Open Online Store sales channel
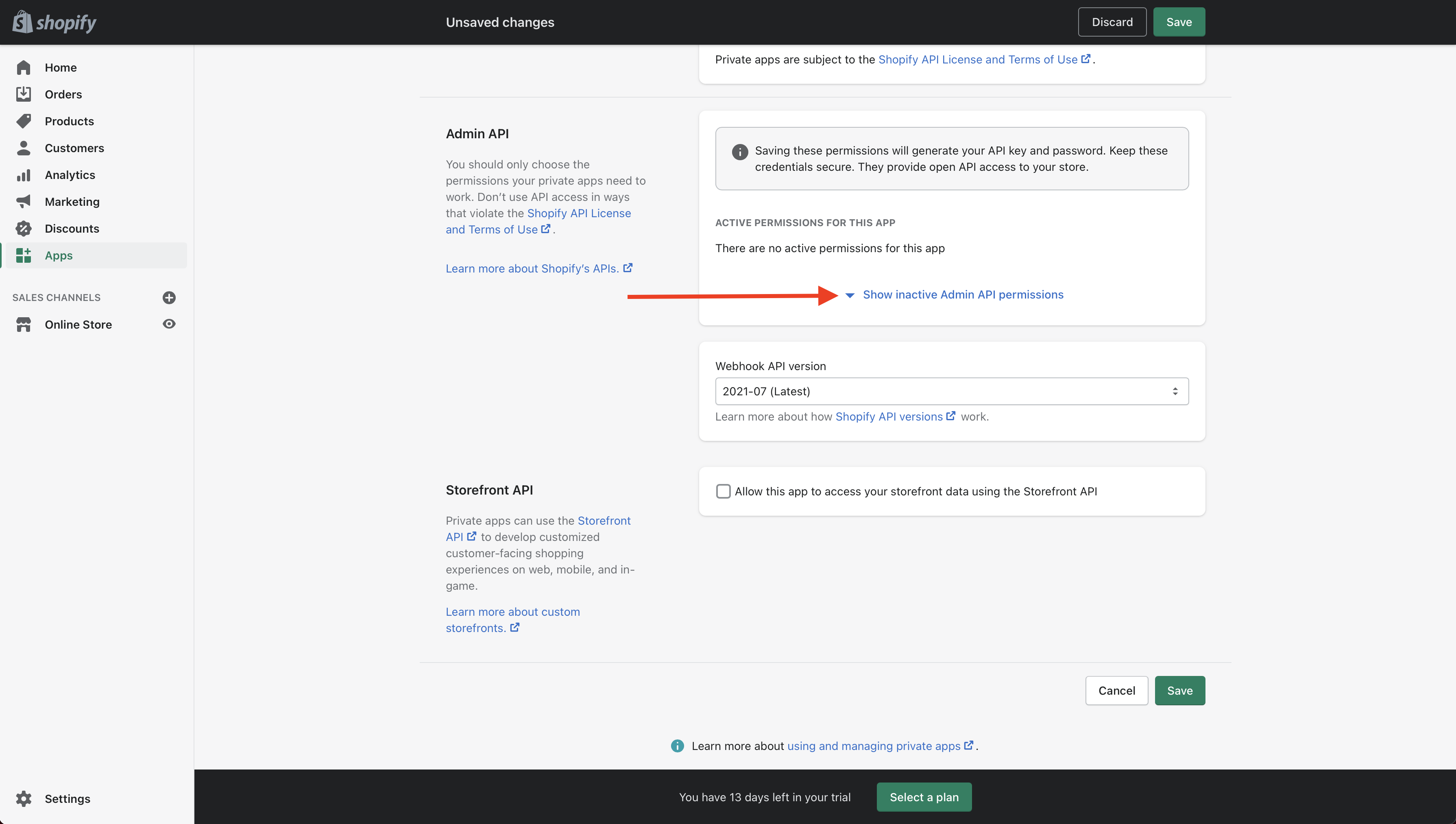 [78, 324]
